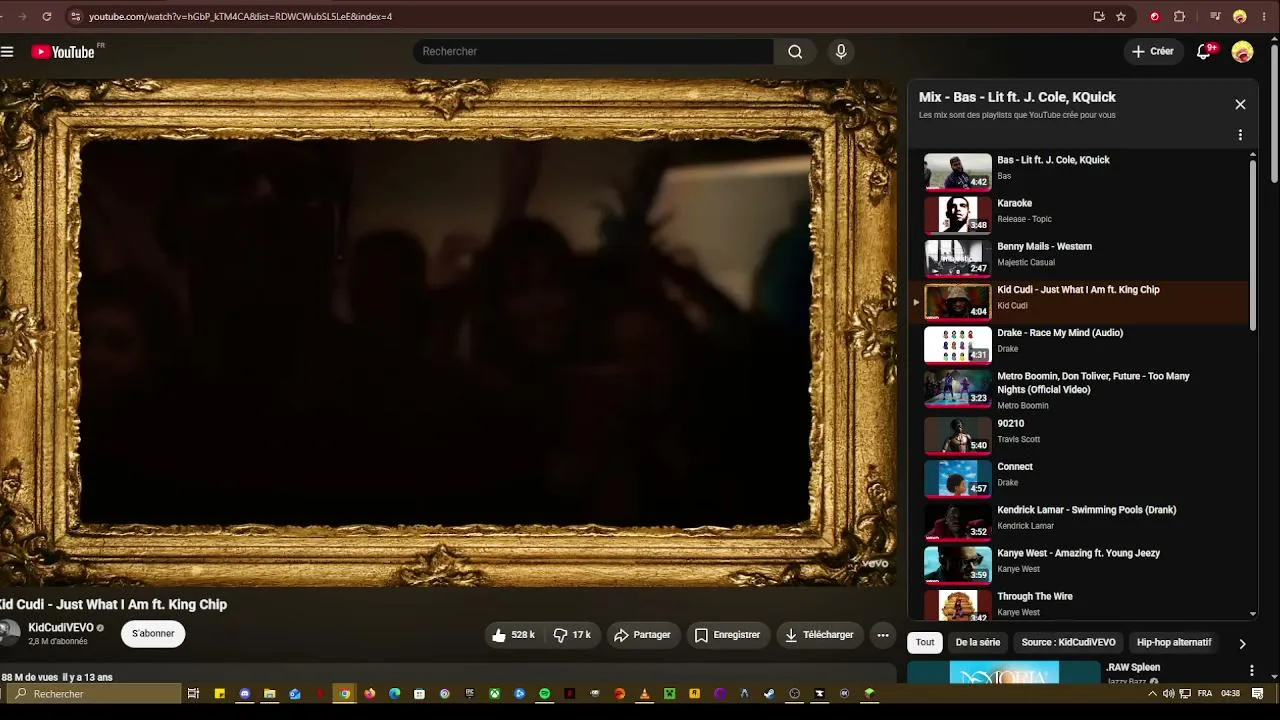1280x720 pixels.
Task: Close the mix playlist panel
Action: (x=1240, y=104)
